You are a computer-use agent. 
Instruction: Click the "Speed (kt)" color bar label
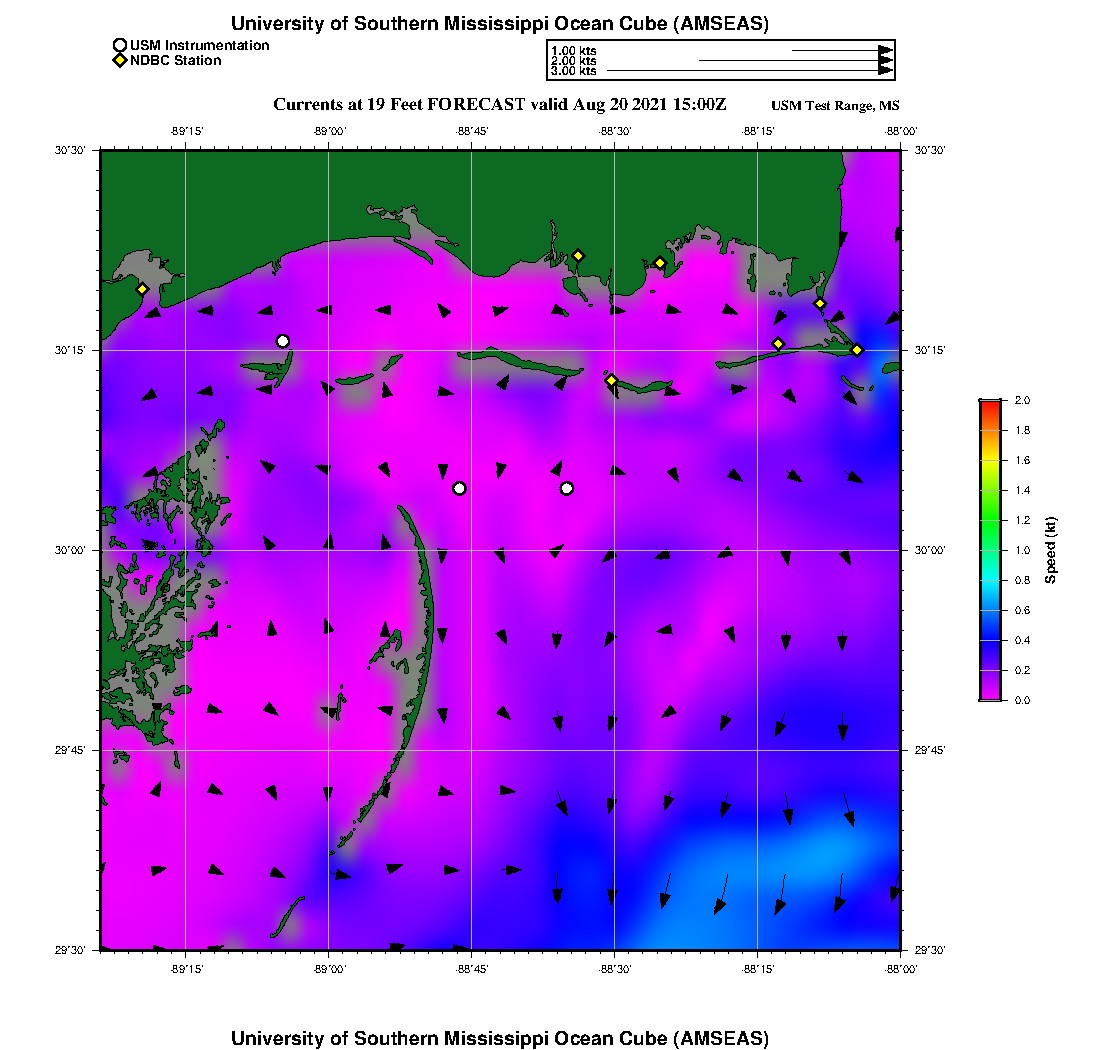[1051, 550]
